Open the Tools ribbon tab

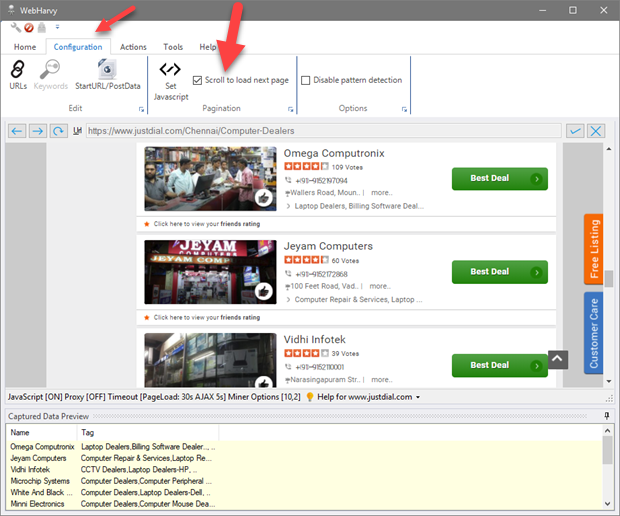[173, 47]
